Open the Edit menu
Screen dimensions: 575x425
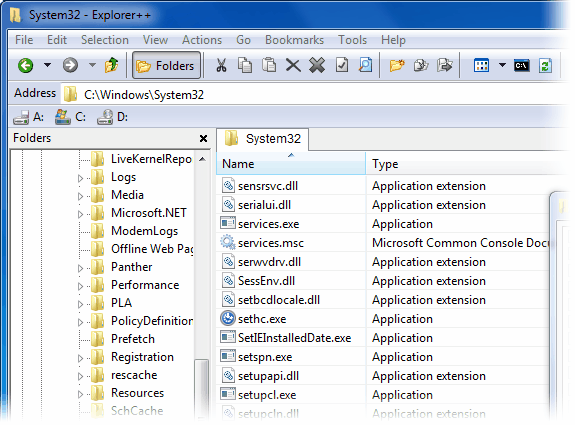pos(57,40)
